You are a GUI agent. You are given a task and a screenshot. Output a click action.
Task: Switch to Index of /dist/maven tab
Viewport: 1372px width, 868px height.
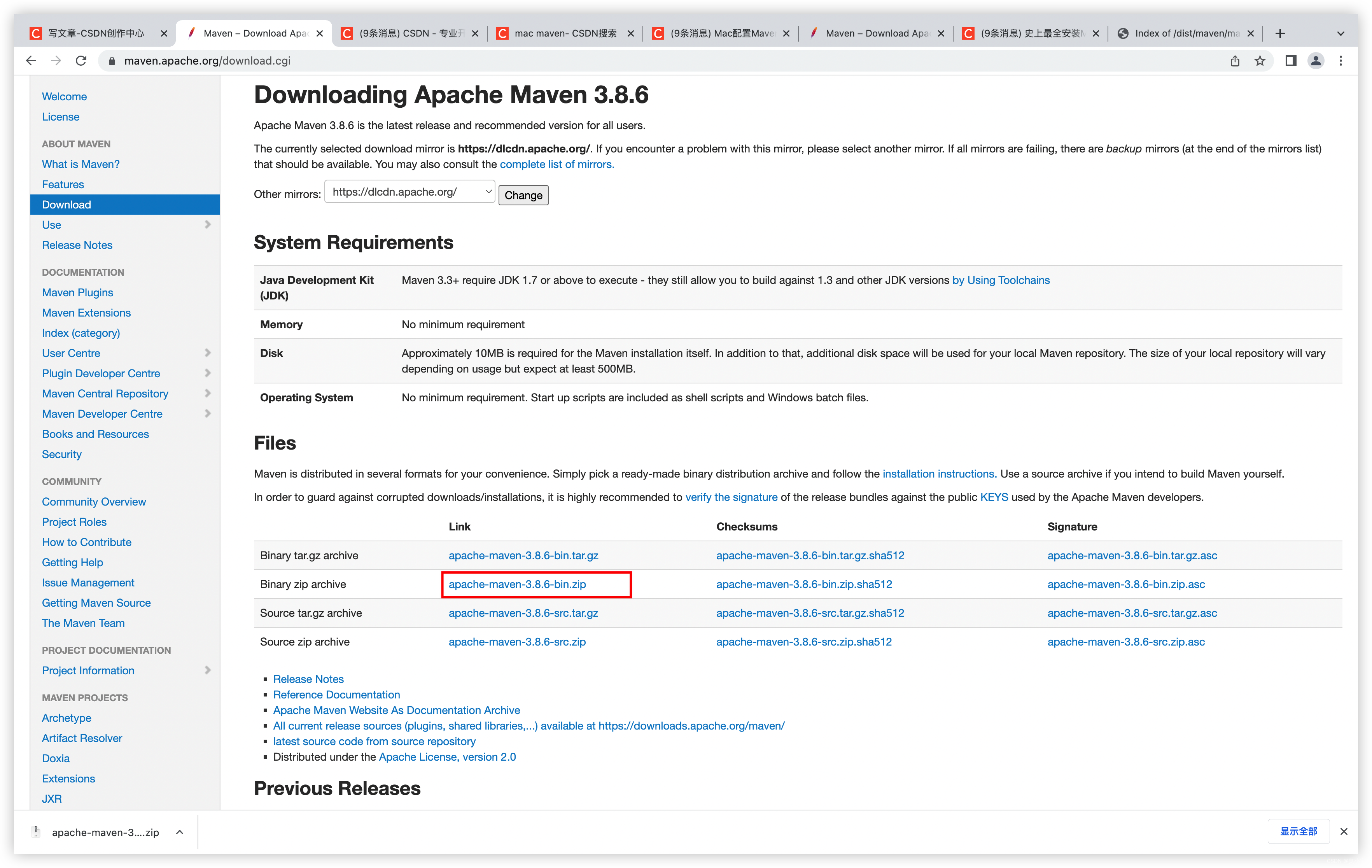[x=1186, y=33]
